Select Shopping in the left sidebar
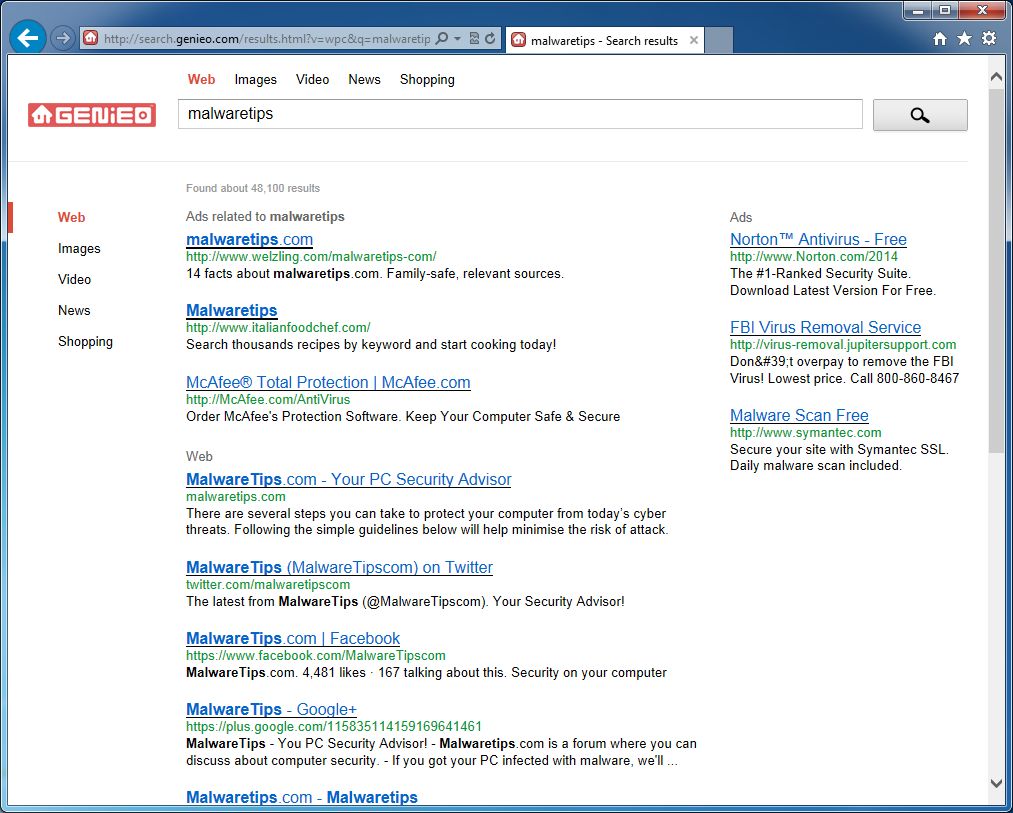Viewport: 1013px width, 813px height. click(x=85, y=341)
